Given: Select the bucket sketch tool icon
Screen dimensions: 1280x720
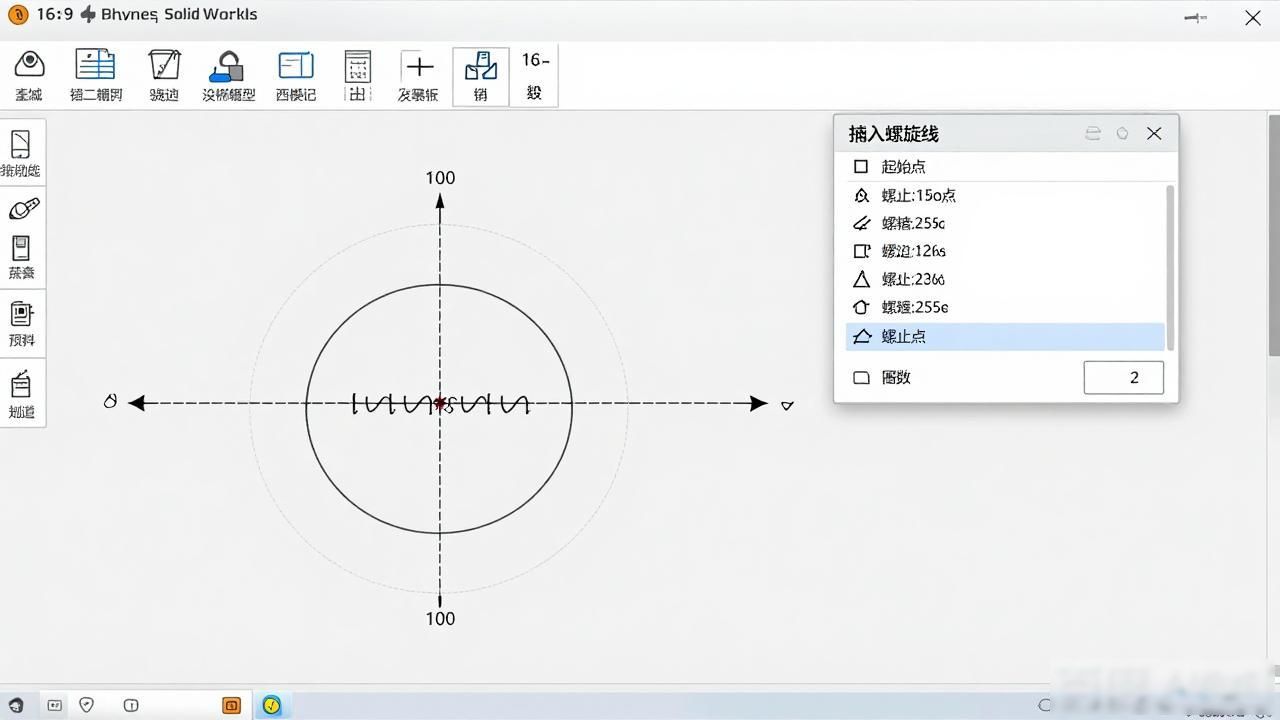Looking at the screenshot, I should click(164, 64).
